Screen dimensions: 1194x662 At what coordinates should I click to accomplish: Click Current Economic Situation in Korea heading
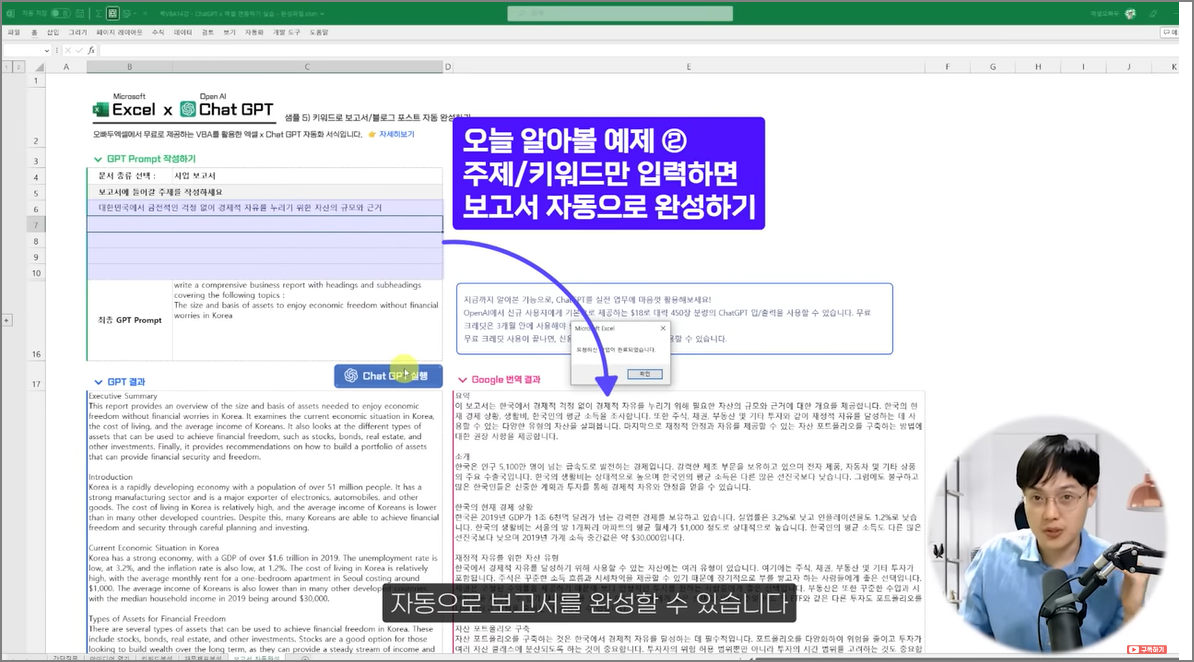[154, 548]
